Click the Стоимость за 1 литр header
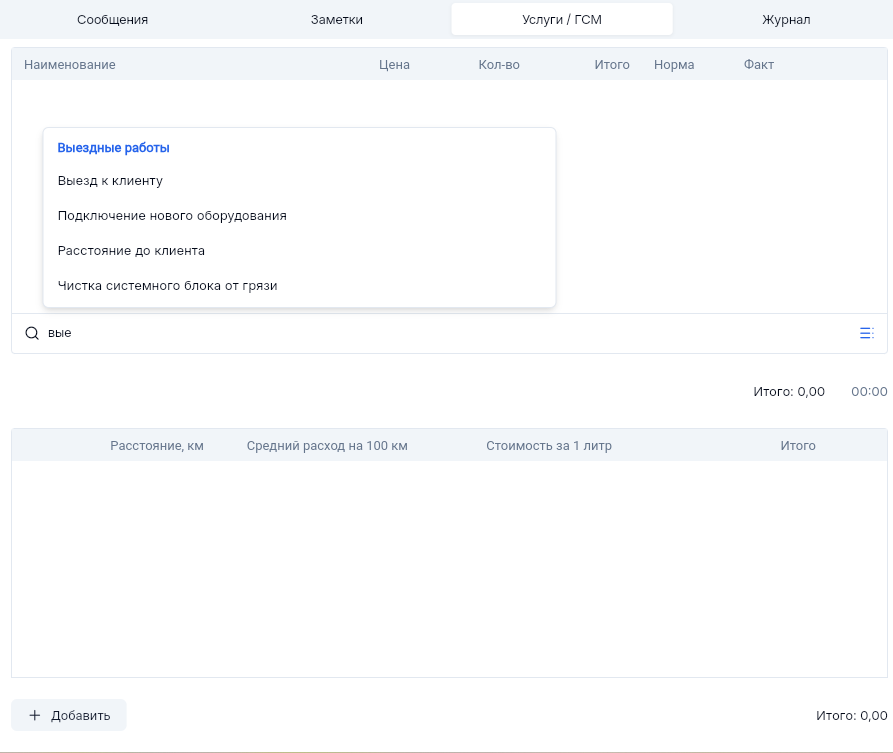 click(549, 446)
